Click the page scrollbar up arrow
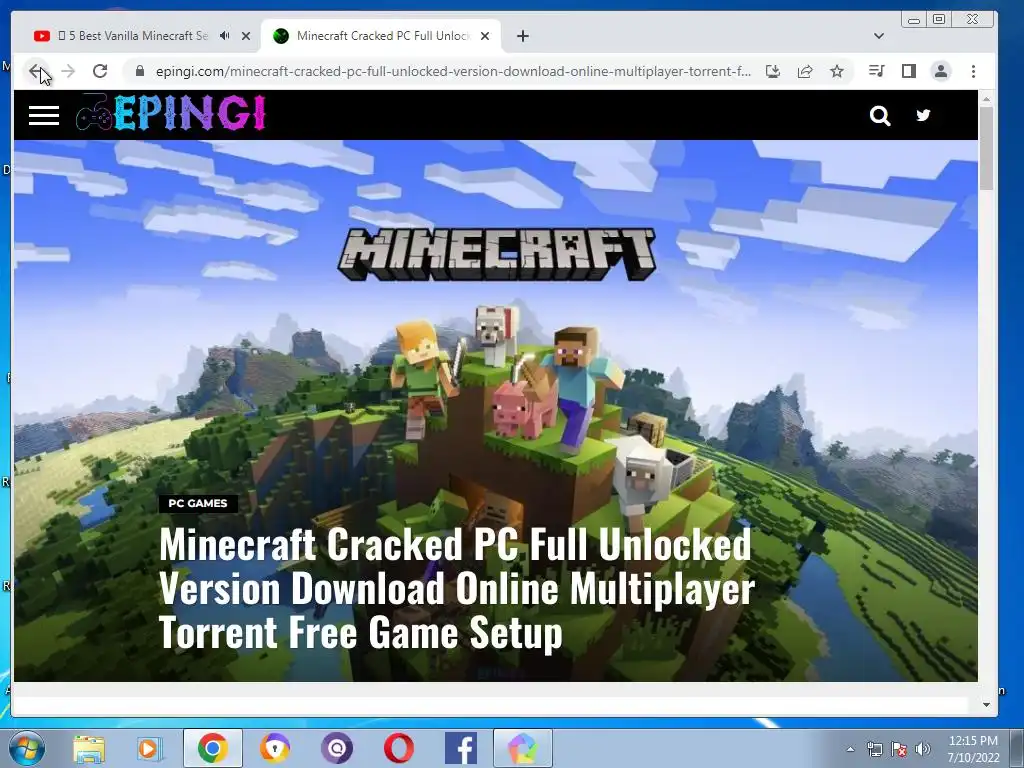 coord(986,99)
